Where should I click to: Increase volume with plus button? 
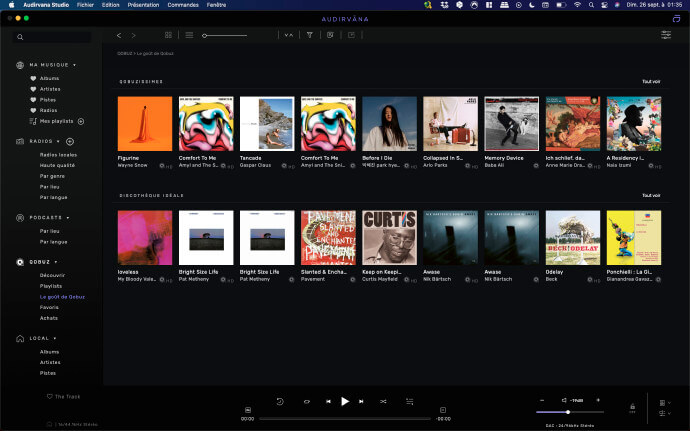(598, 400)
